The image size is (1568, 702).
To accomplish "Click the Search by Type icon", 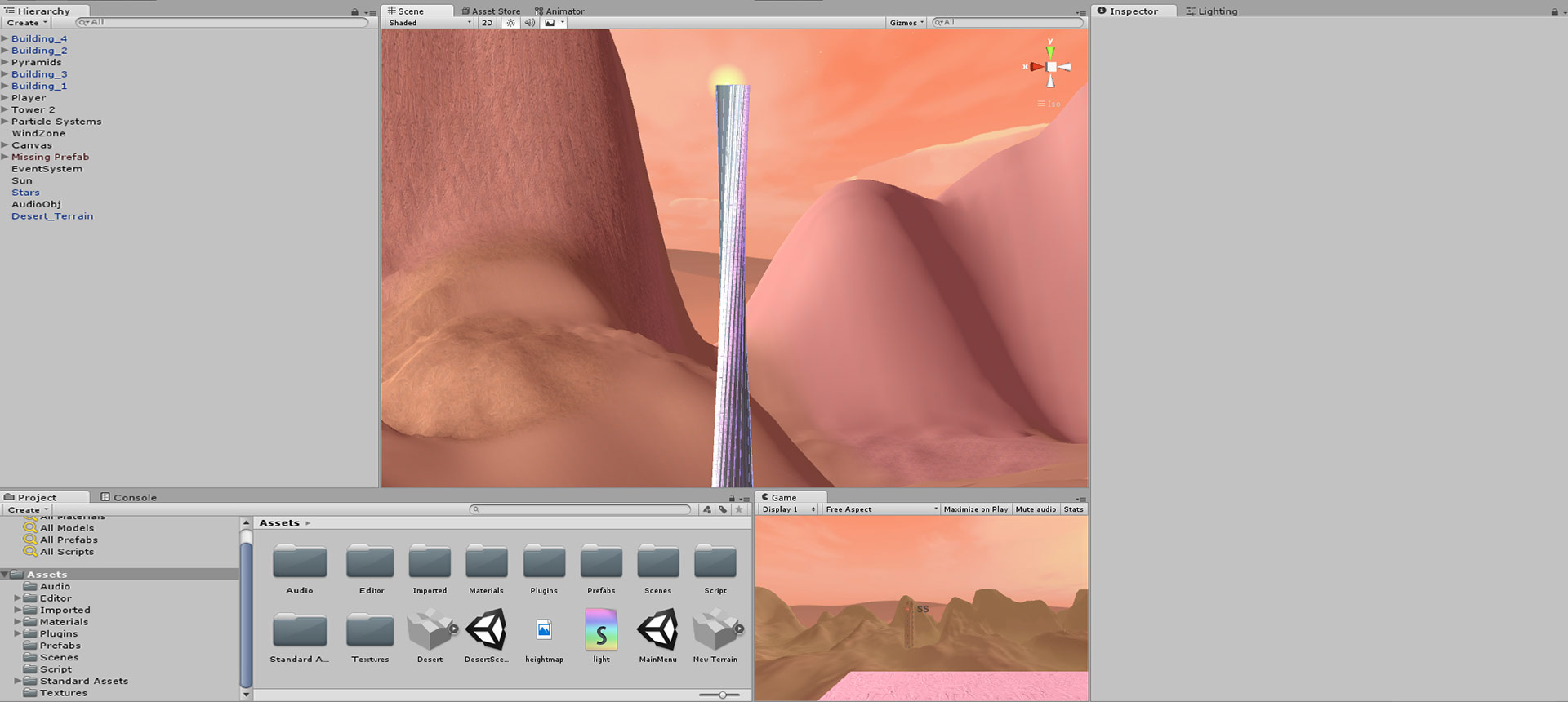I will 707,509.
